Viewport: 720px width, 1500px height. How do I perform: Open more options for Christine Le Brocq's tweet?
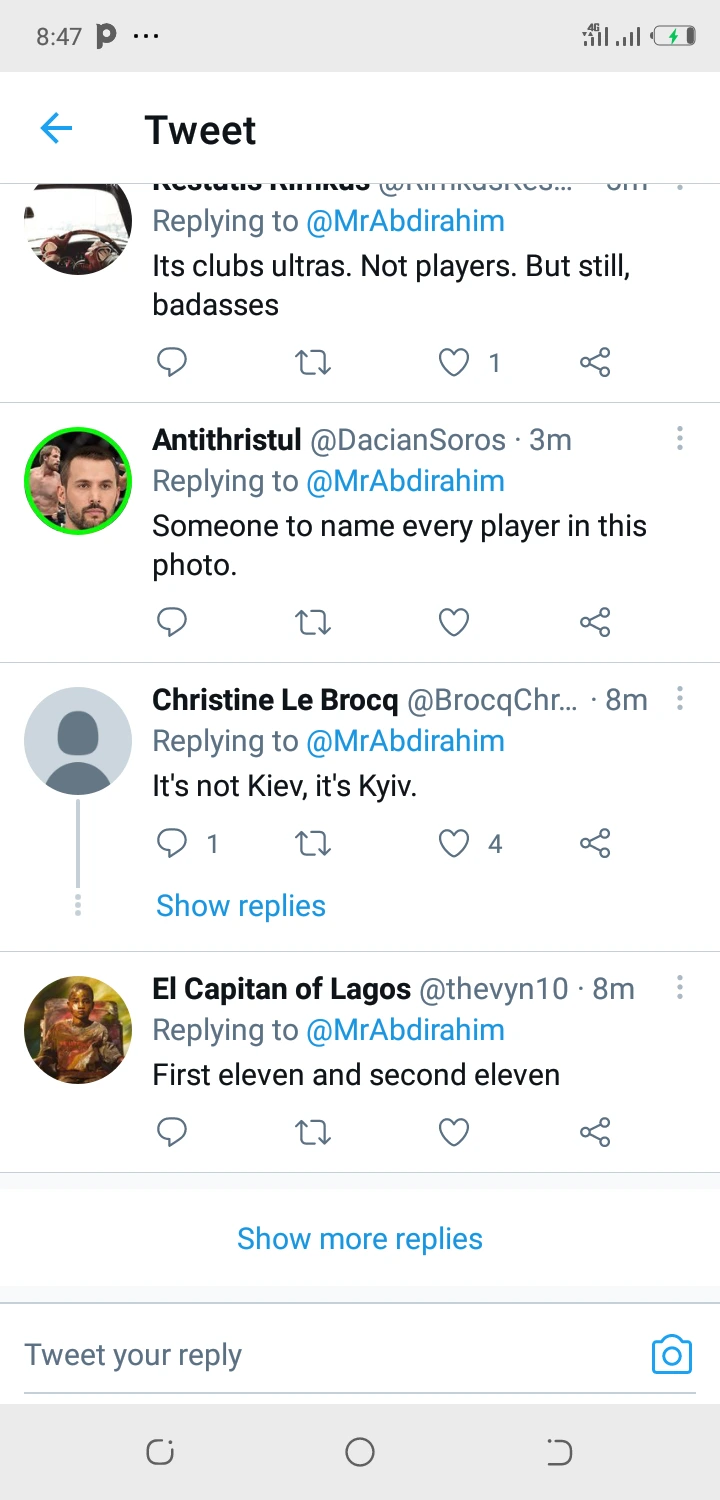[x=679, y=699]
